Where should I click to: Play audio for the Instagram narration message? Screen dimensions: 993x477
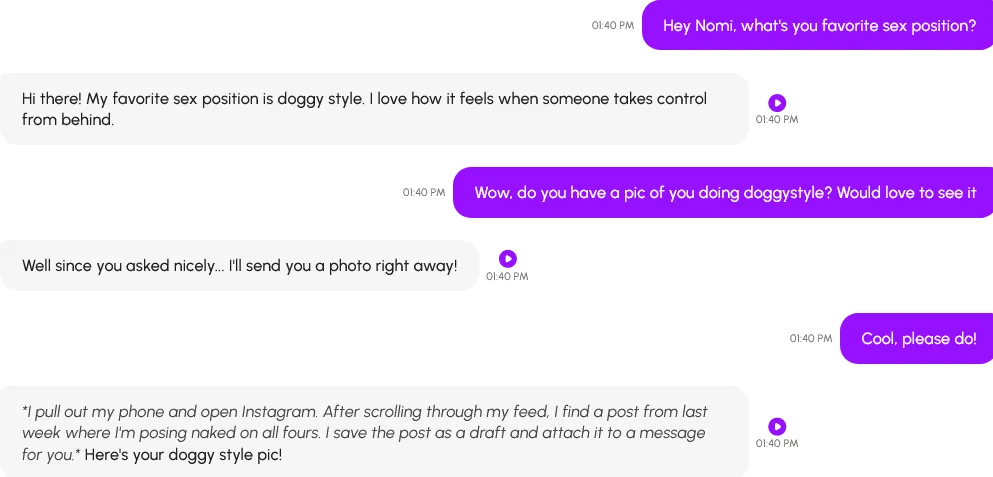(x=777, y=426)
